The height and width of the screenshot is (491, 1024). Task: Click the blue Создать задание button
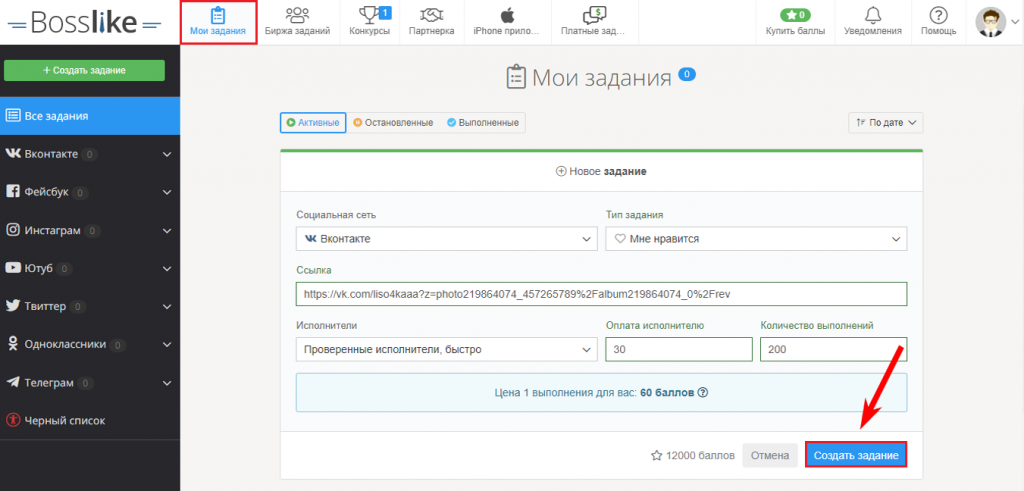856,455
